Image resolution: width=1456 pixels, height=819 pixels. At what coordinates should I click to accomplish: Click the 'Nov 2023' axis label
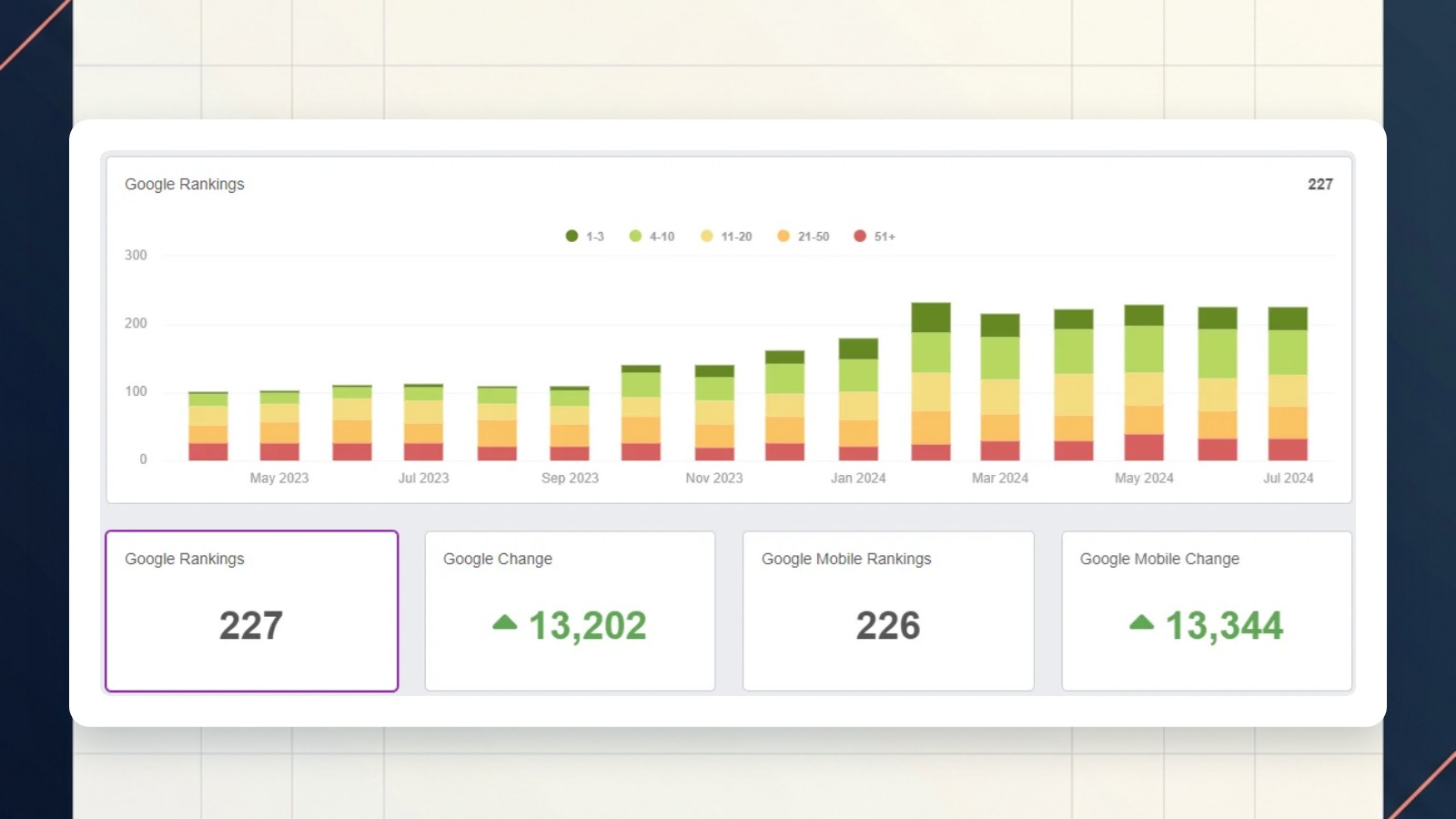tap(714, 478)
